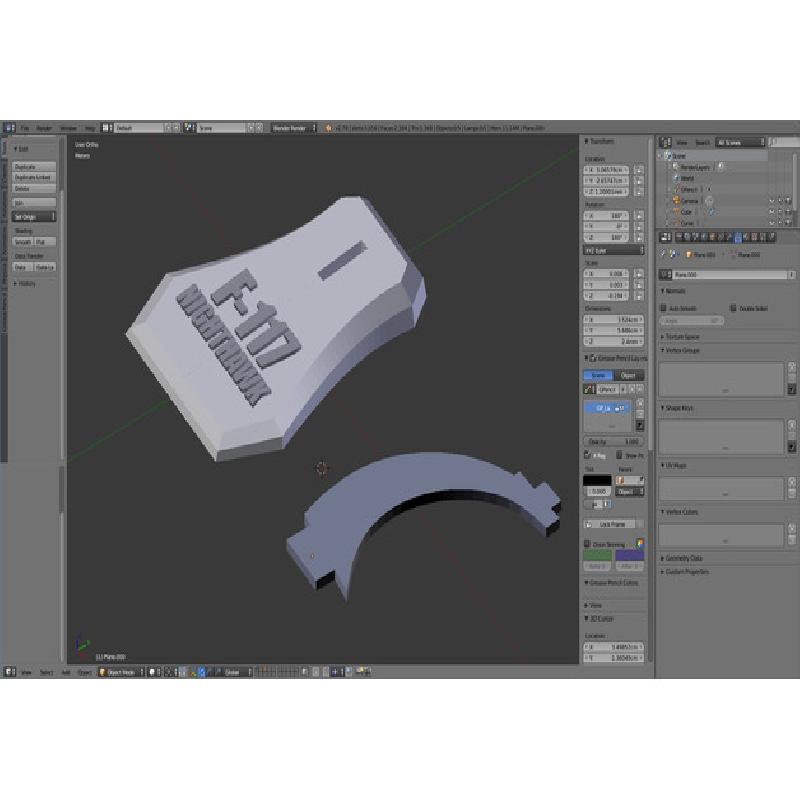
Task: Click the Scene icon in outliner
Action: tap(667, 156)
